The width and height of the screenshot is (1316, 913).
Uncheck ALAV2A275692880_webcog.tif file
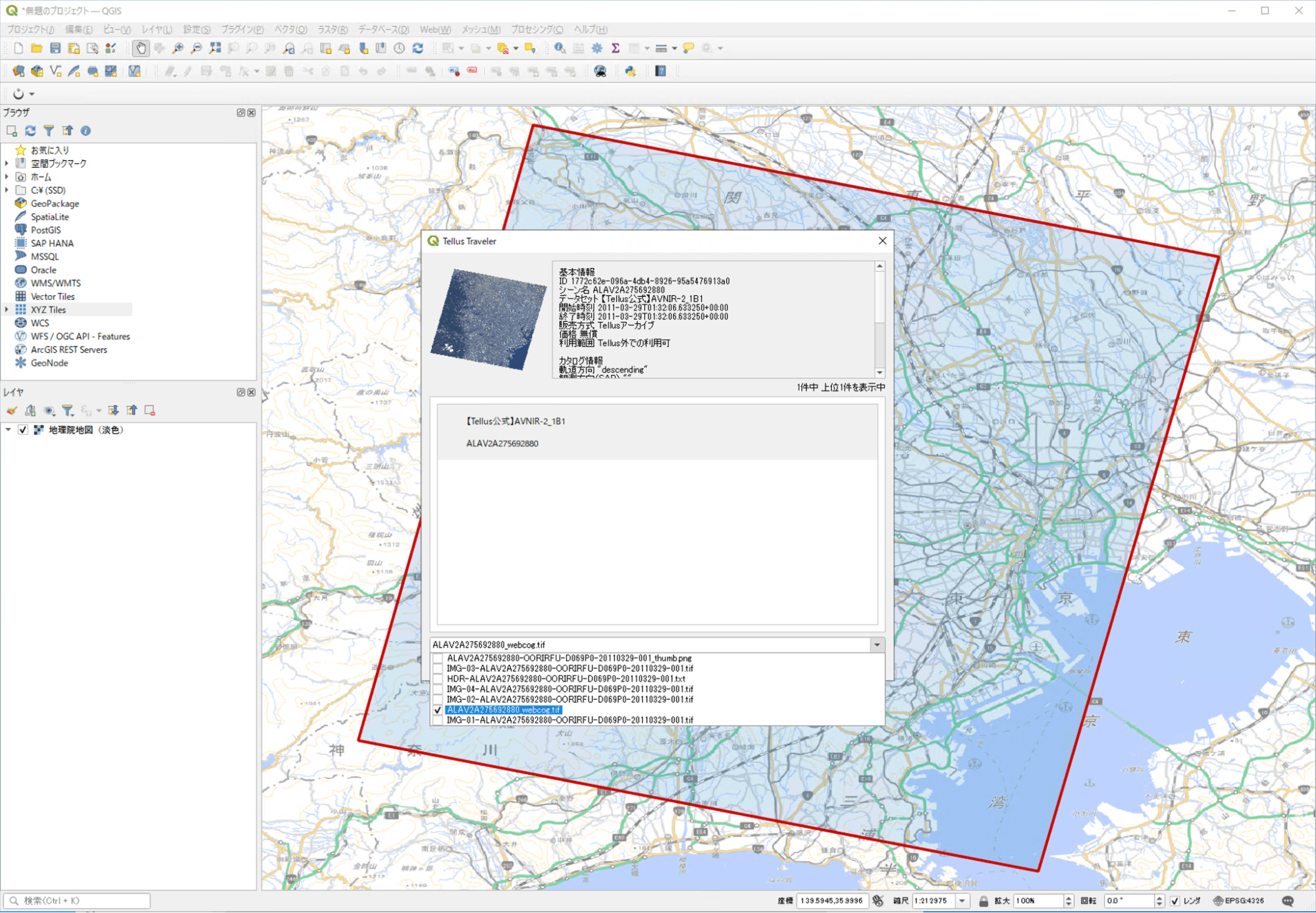pos(438,710)
